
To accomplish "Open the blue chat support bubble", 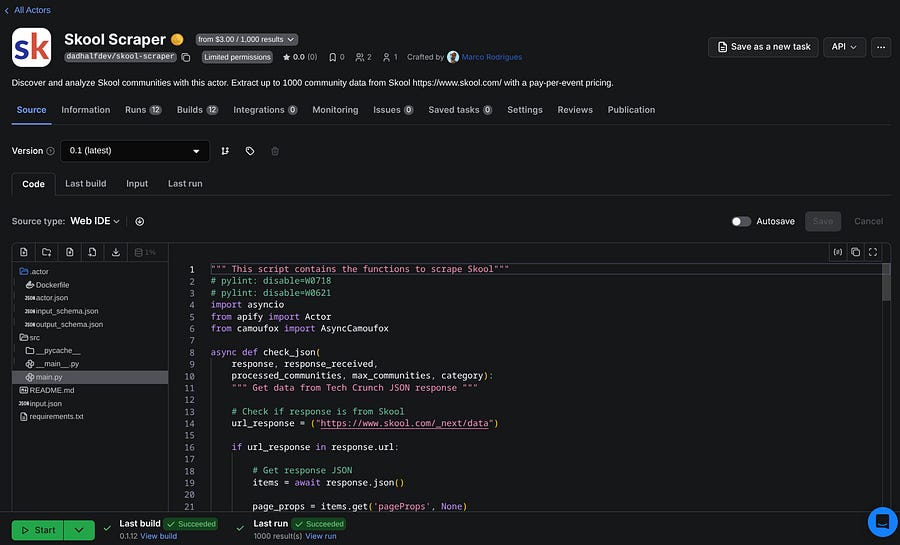I will pos(881,521).
